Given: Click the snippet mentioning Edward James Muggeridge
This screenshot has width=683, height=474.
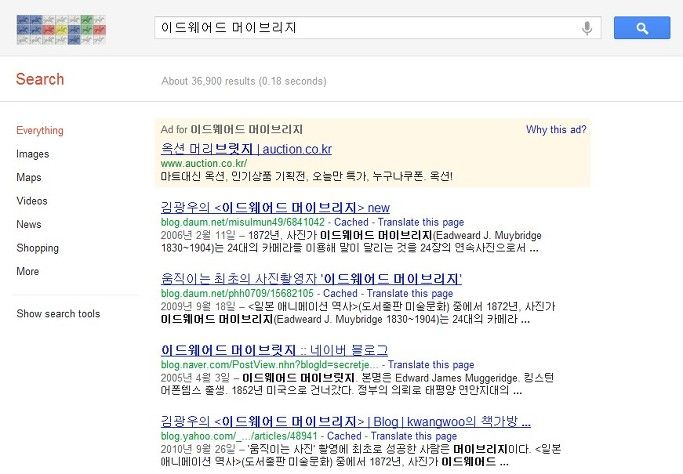Looking at the screenshot, I should [x=357, y=384].
